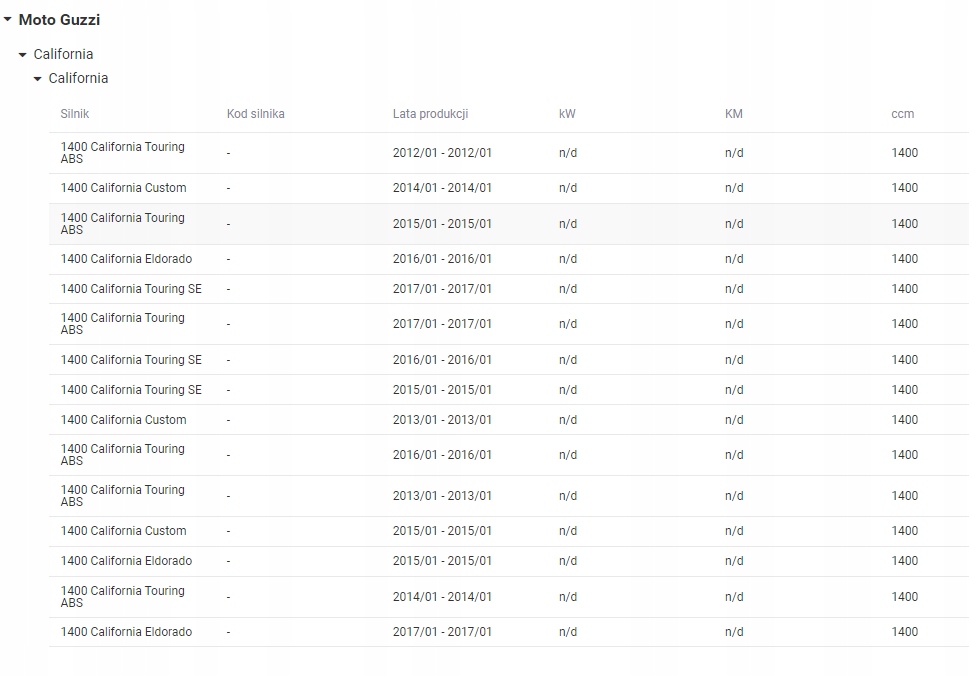Click '2013/01 - 2013/01' in the Touring ABS row
969x676 pixels.
coord(442,496)
